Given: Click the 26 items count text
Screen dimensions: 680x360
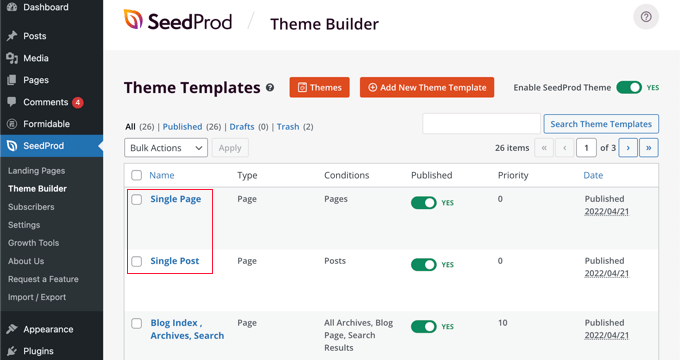Looking at the screenshot, I should pos(512,148).
